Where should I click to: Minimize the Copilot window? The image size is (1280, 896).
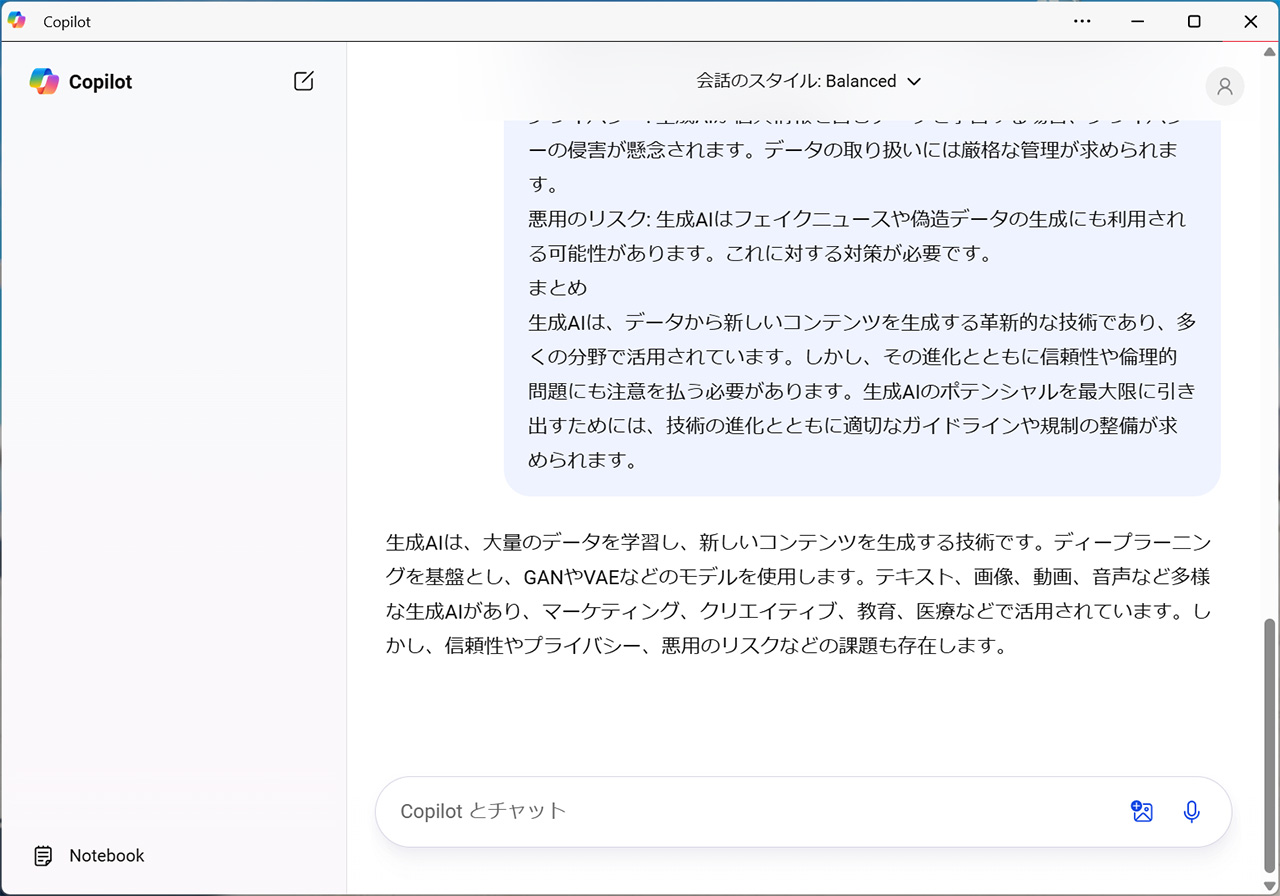pos(1138,21)
